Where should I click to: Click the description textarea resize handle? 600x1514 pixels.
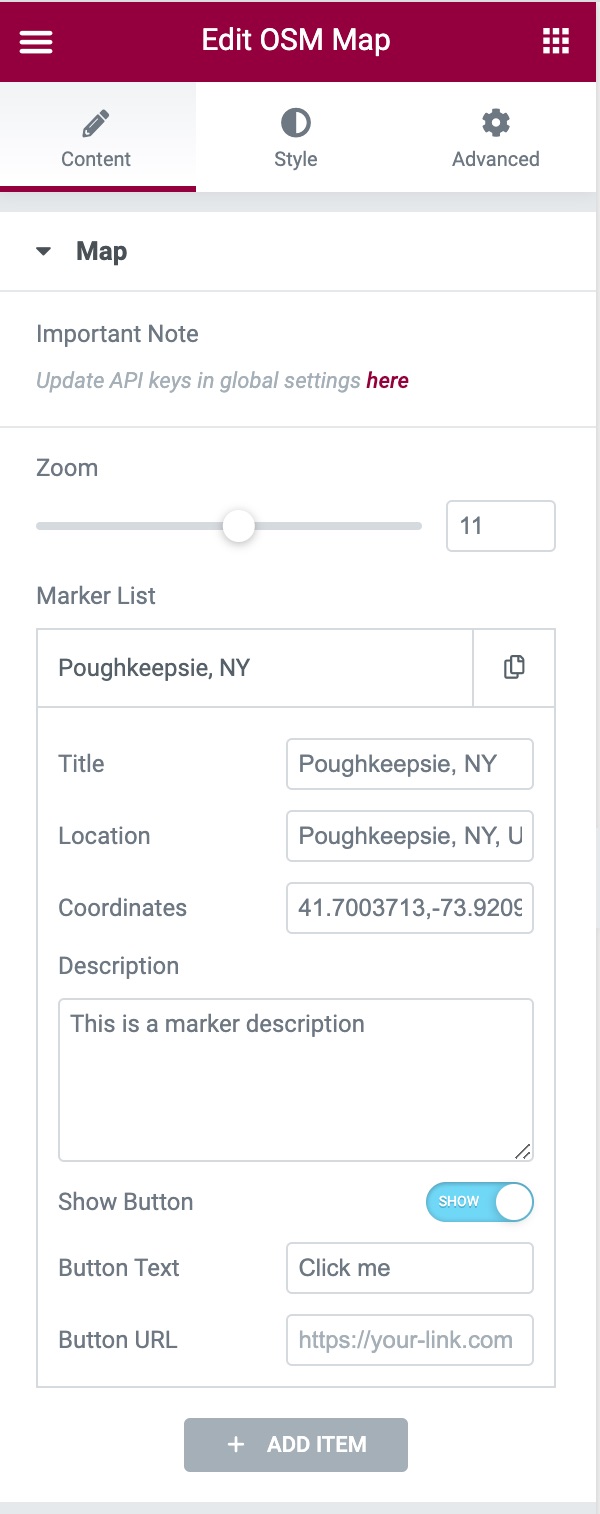523,1151
